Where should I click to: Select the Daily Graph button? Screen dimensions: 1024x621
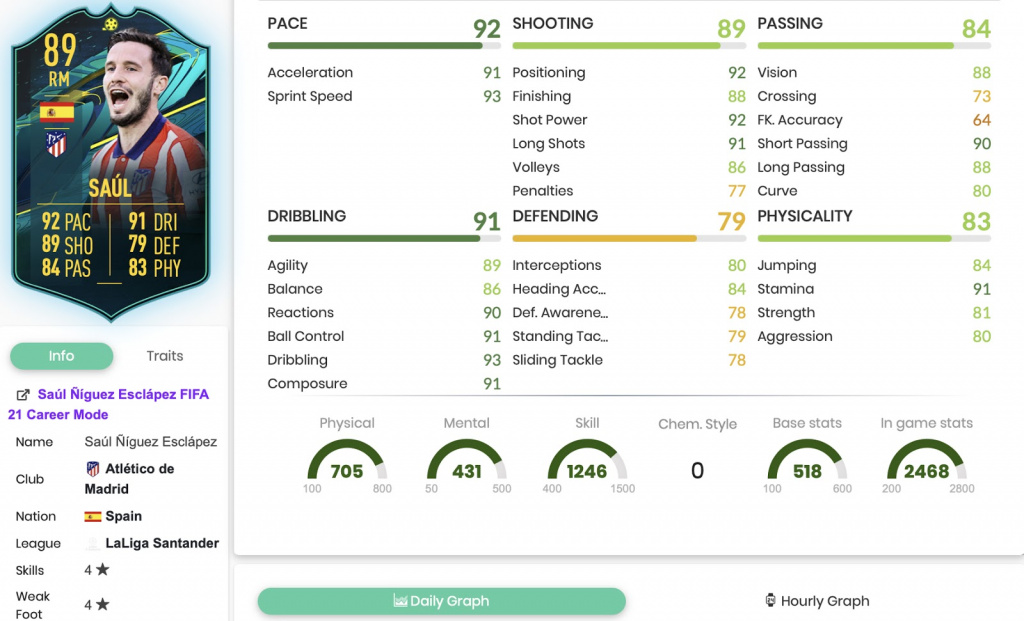click(x=441, y=601)
